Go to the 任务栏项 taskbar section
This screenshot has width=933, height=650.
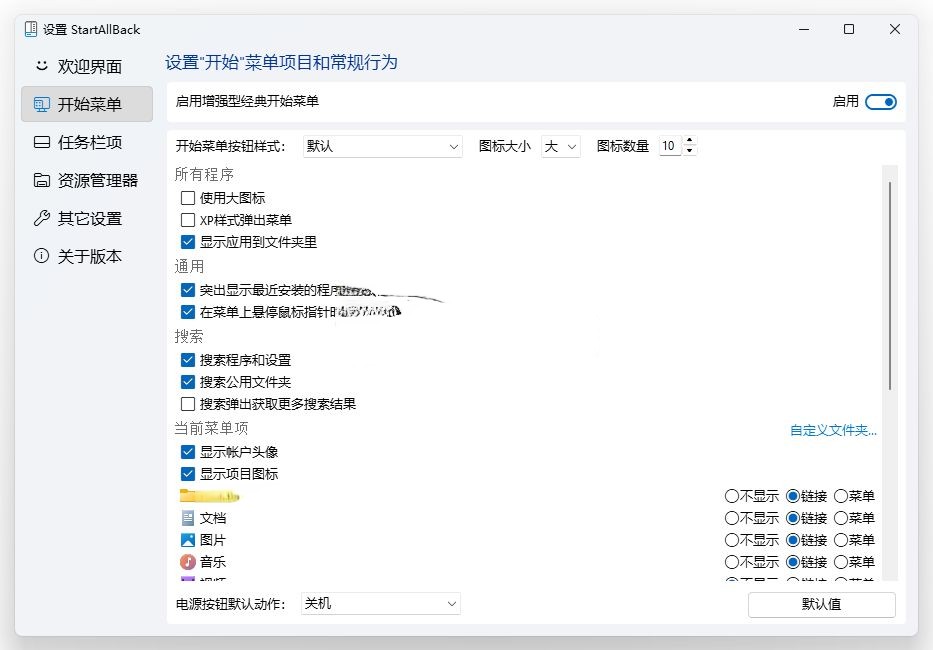pyautogui.click(x=87, y=142)
